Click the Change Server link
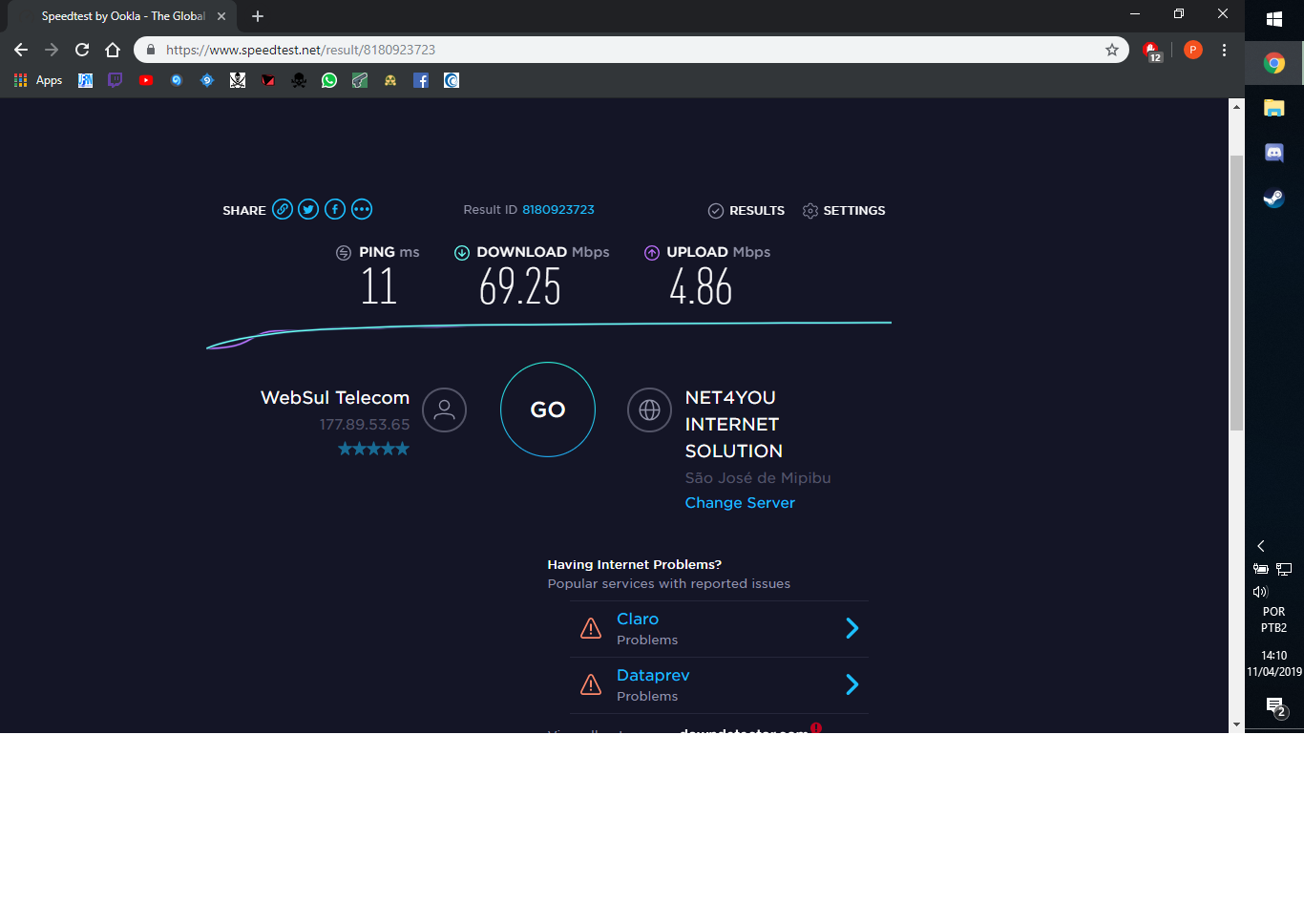Screen dimensions: 1304x924 click(x=740, y=503)
